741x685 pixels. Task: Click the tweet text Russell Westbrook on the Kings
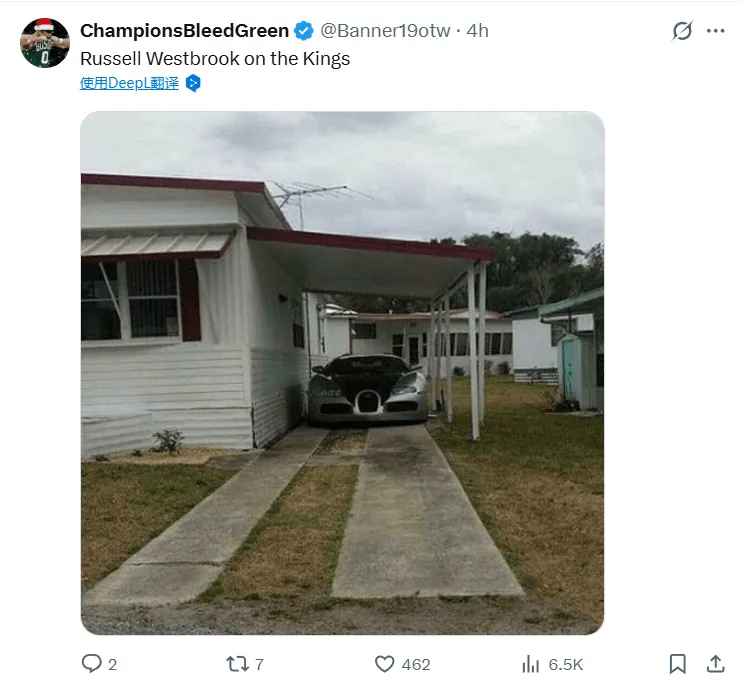click(215, 59)
